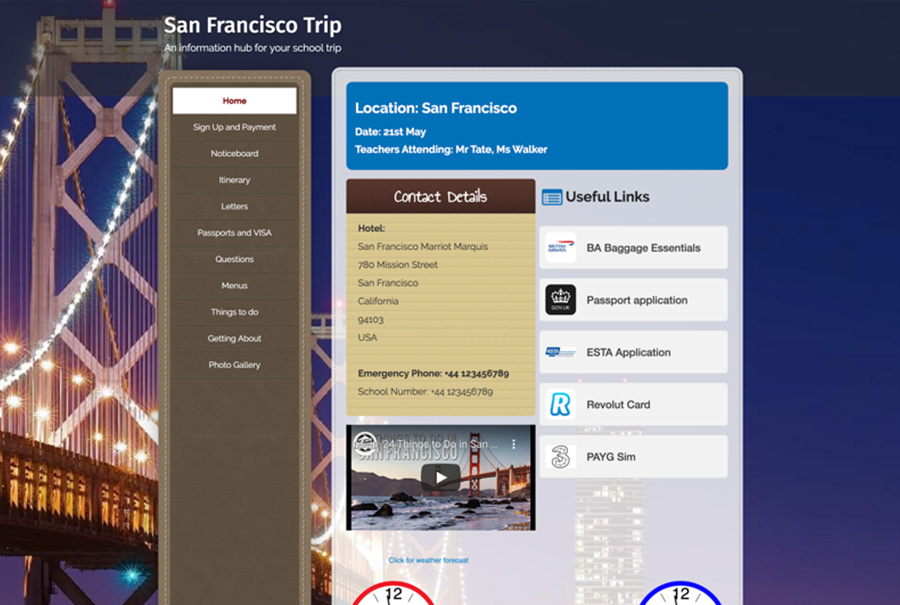
Task: Open the Sign Up and Payment page
Action: click(x=234, y=127)
